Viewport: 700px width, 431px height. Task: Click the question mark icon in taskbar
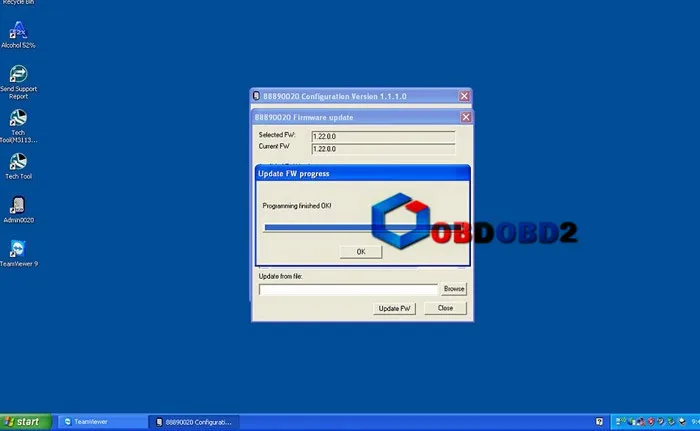(599, 421)
